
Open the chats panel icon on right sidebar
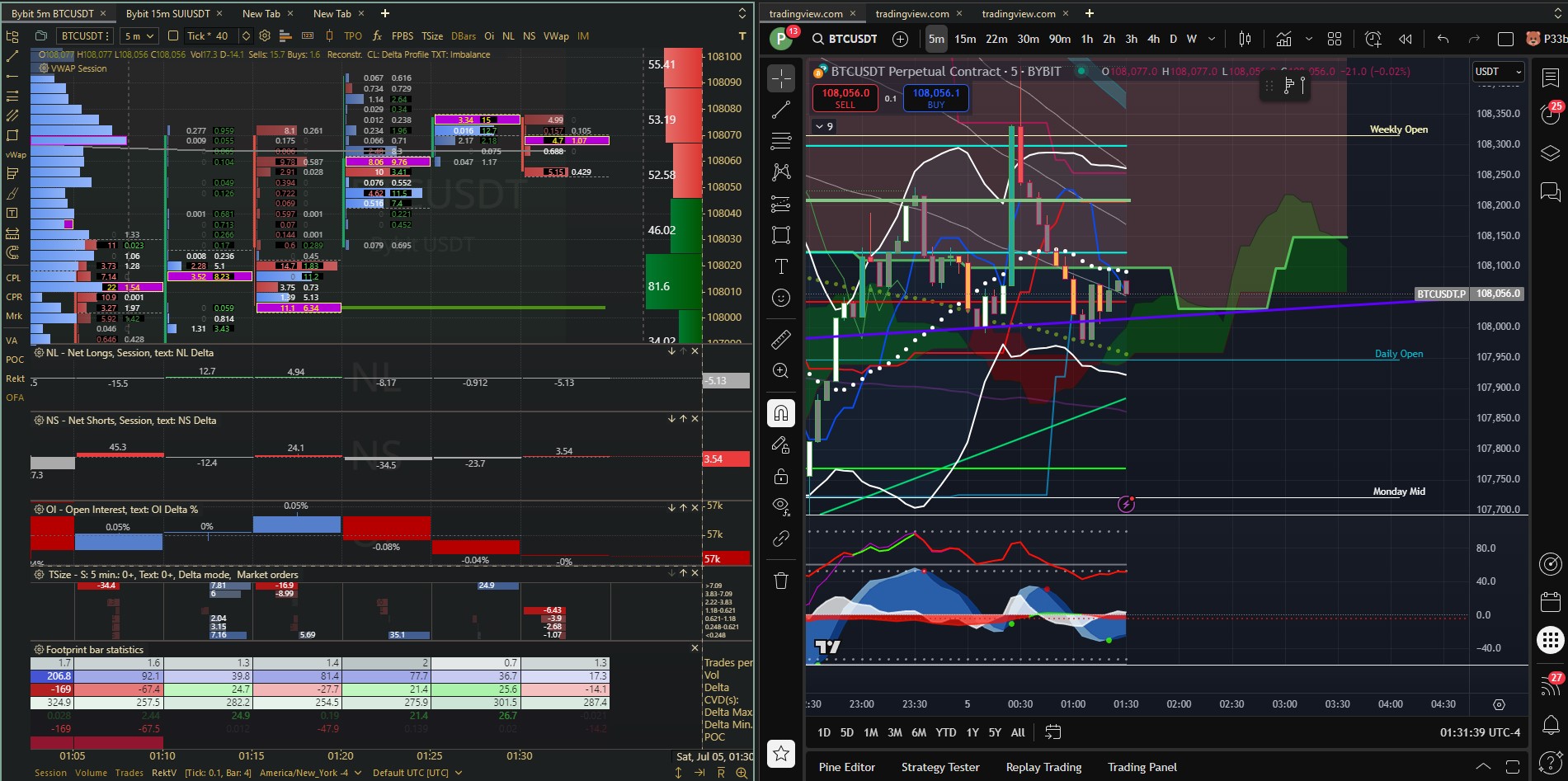[1551, 192]
